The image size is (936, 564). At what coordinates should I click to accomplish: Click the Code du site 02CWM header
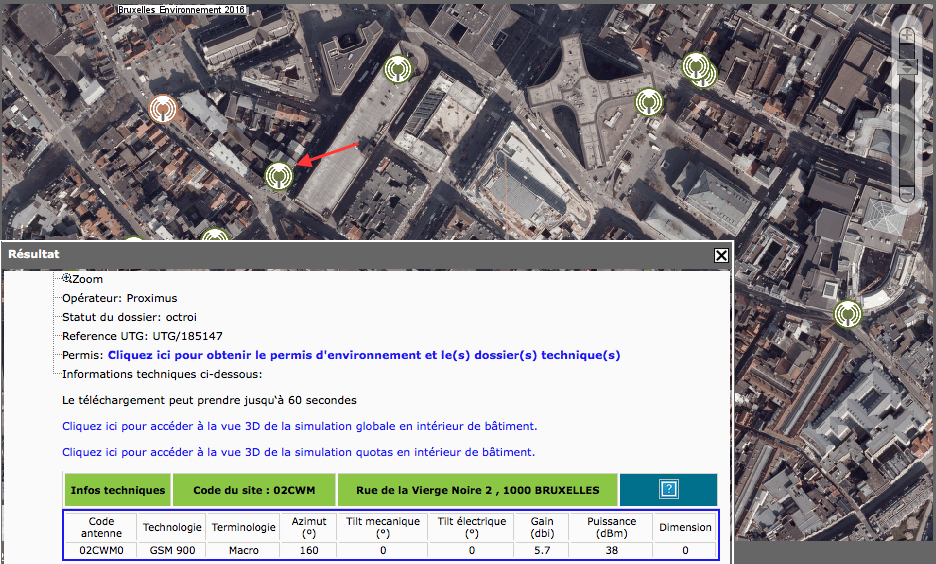pos(254,490)
